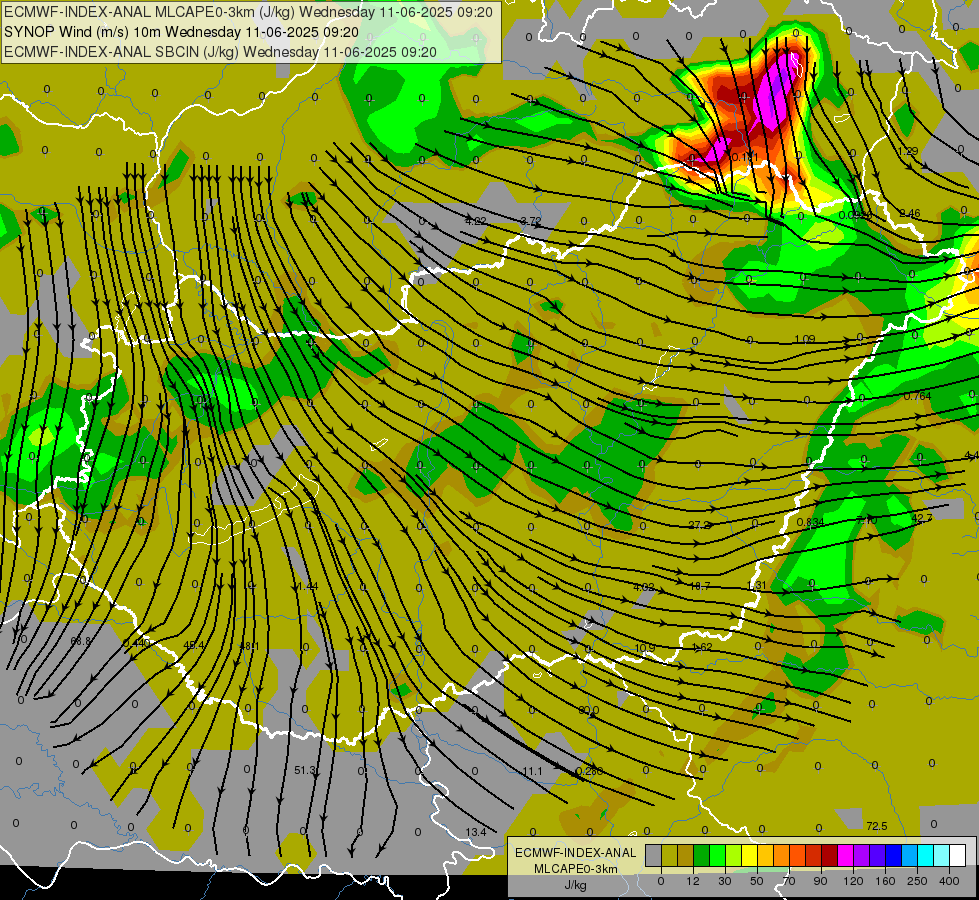Viewport: 979px width, 900px height.
Task: Click the map value 72.5
Action: pyautogui.click(x=877, y=826)
